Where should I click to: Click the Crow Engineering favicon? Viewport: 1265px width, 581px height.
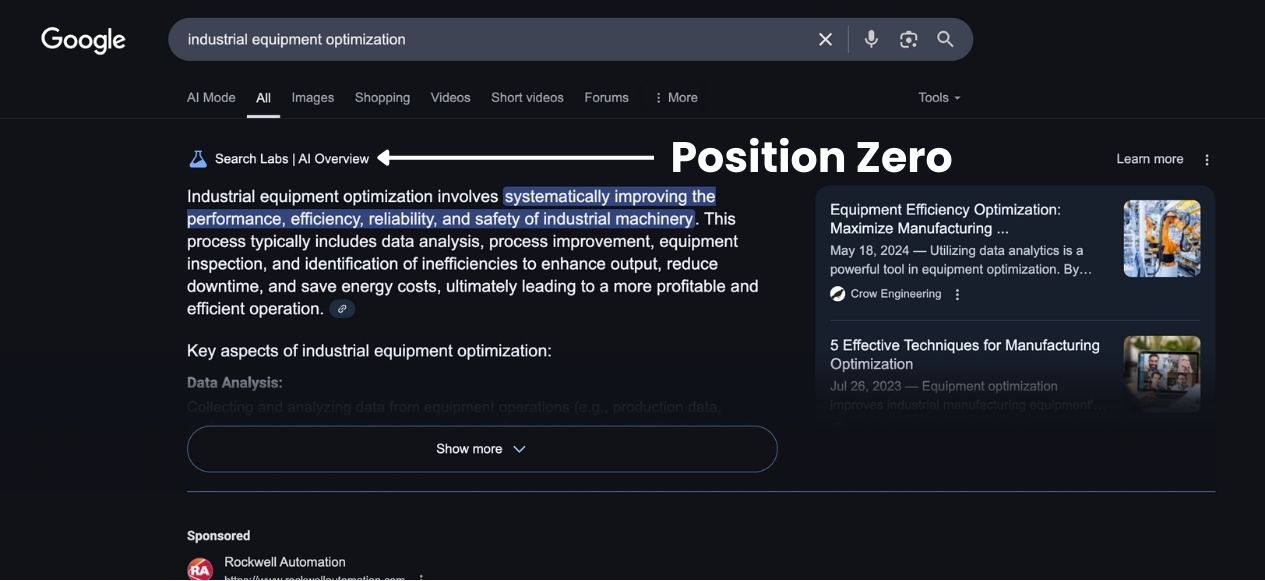click(838, 294)
